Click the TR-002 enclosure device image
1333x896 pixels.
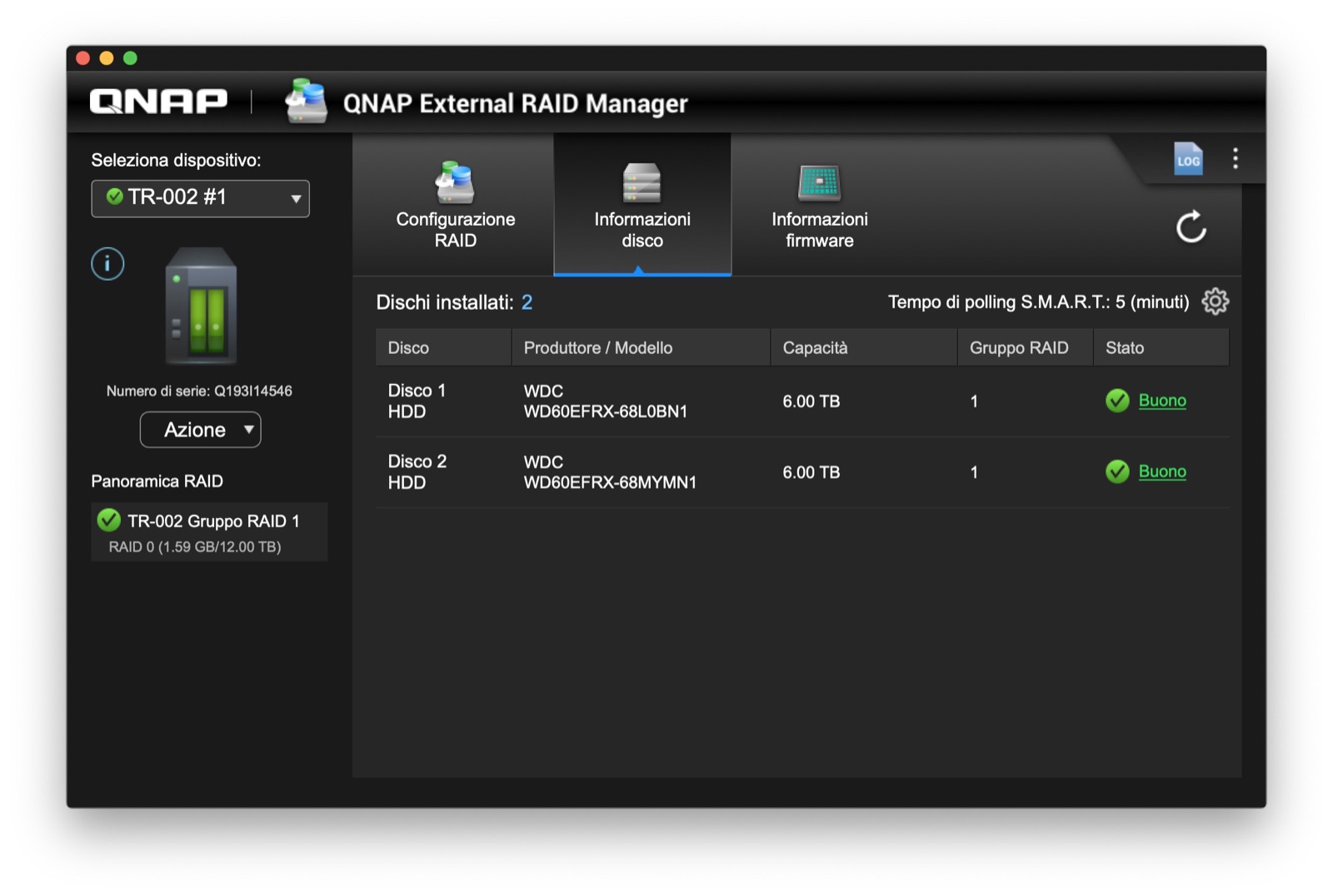coord(201,306)
